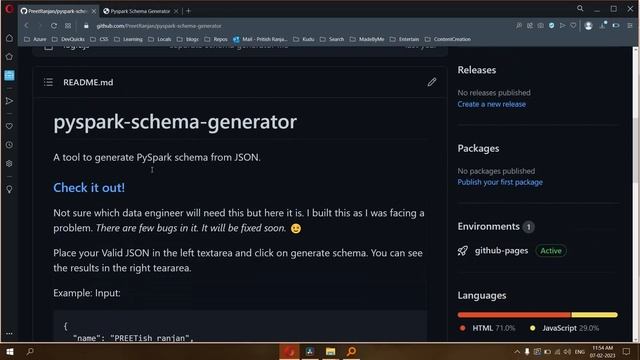Open the Opera main menu logo
This screenshot has height=360, width=640.
pos(9,9)
